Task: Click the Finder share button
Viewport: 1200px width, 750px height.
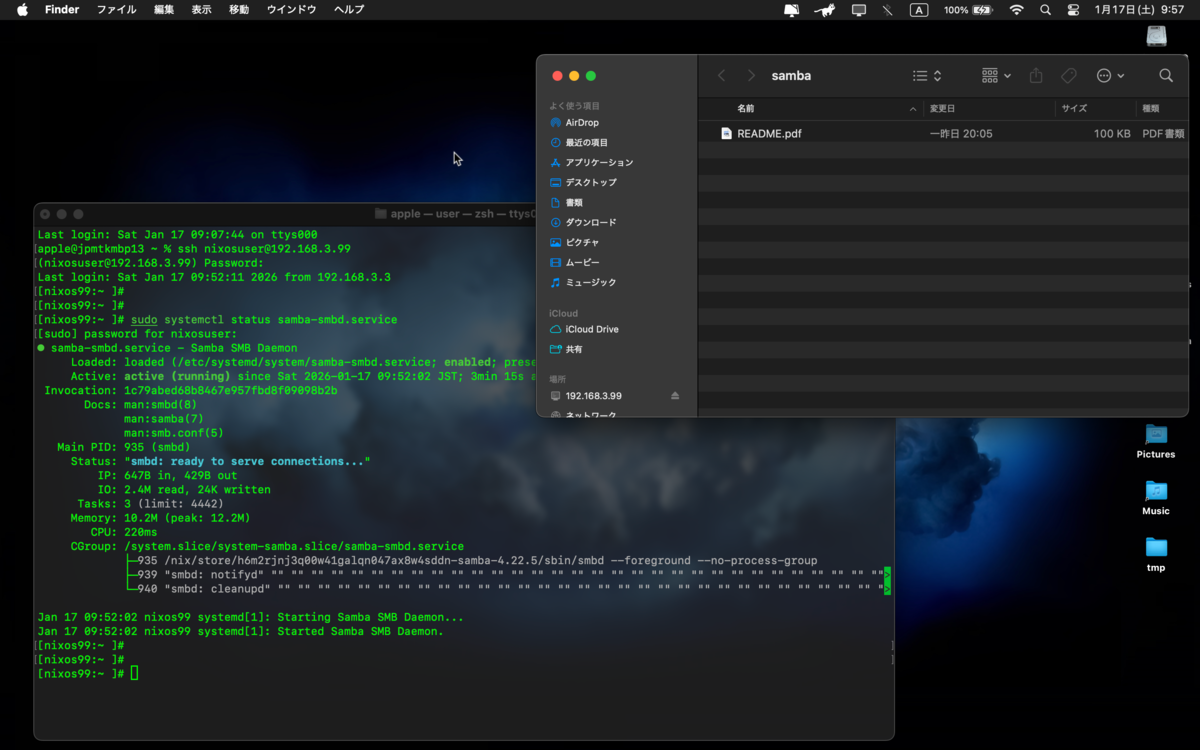Action: tap(1036, 76)
